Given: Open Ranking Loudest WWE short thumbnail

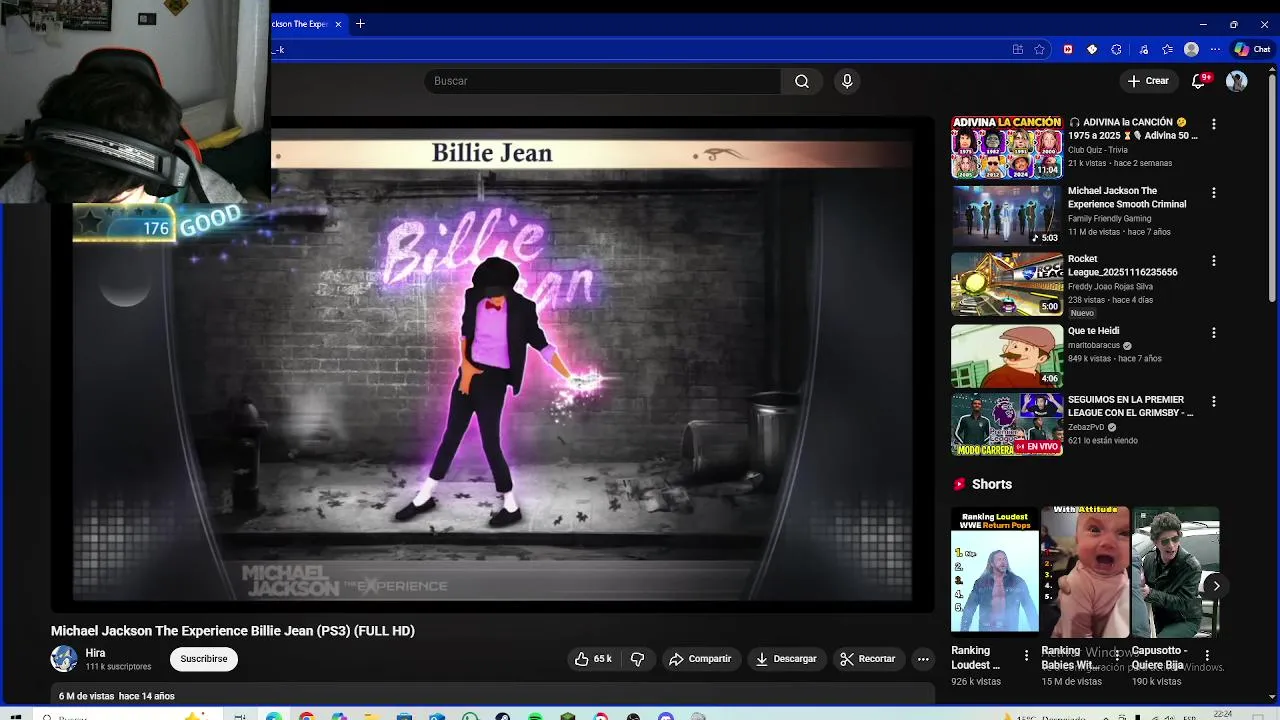Looking at the screenshot, I should [x=995, y=571].
